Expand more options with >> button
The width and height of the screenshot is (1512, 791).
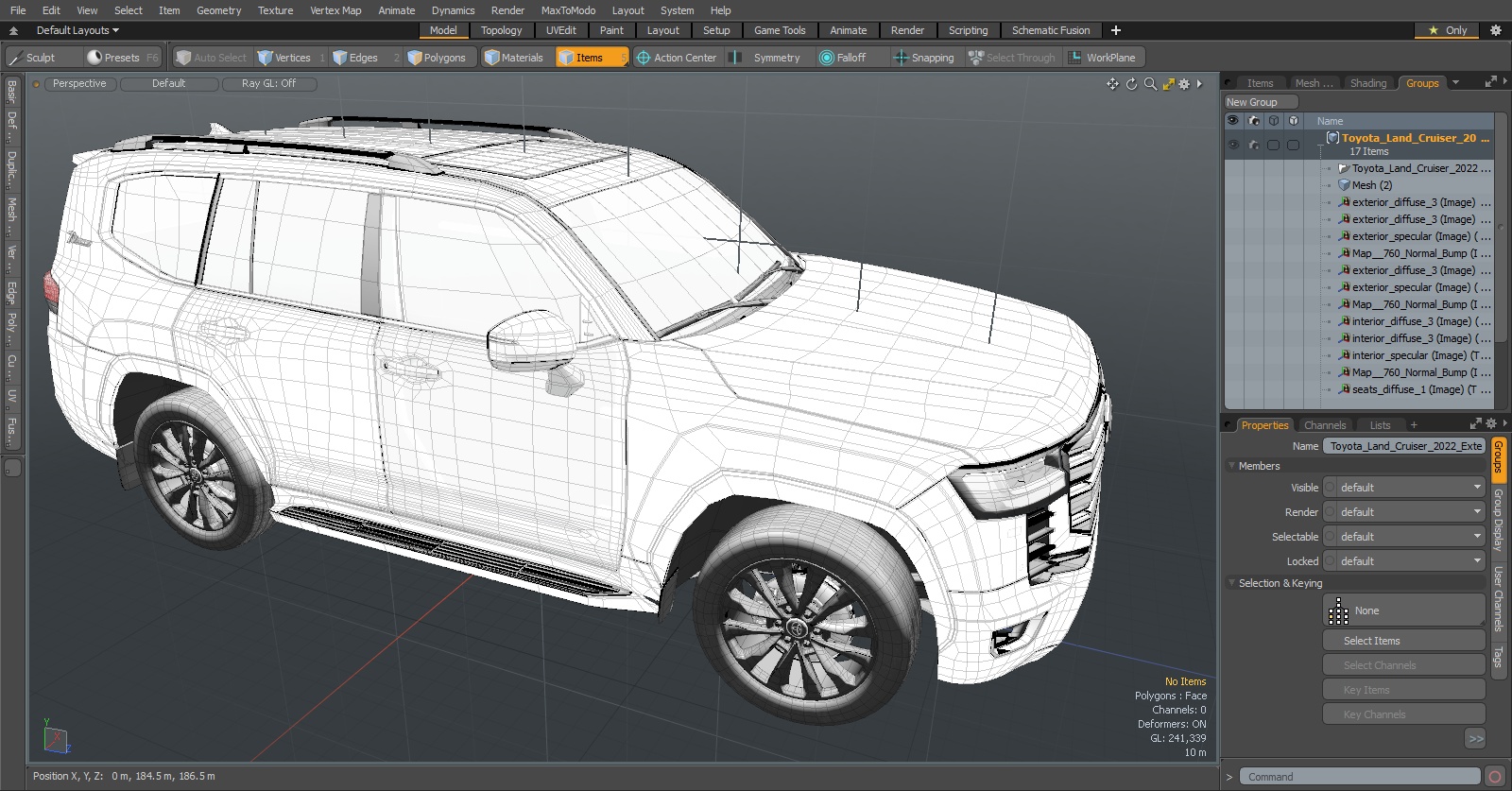tap(1475, 739)
